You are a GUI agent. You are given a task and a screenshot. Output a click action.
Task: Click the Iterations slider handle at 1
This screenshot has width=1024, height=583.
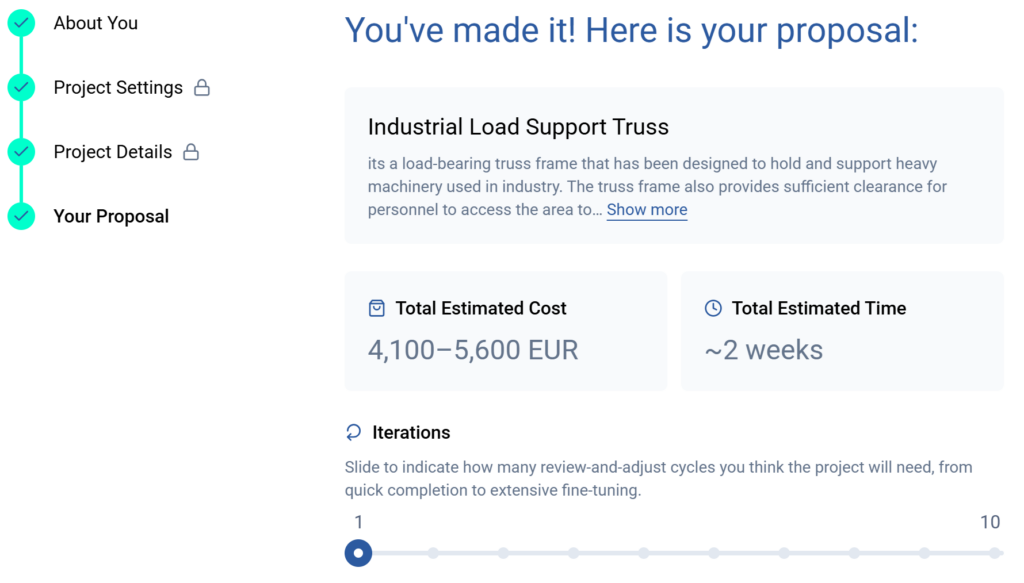[x=358, y=553]
